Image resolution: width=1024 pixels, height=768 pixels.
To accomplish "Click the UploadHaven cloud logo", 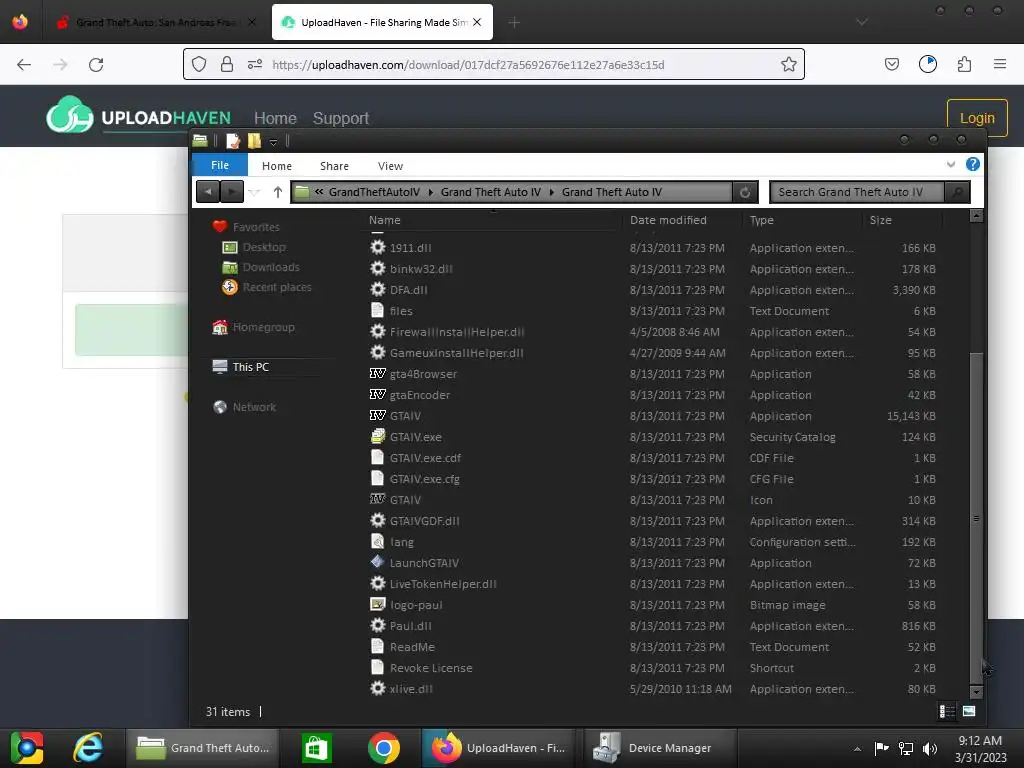I will click(x=70, y=115).
